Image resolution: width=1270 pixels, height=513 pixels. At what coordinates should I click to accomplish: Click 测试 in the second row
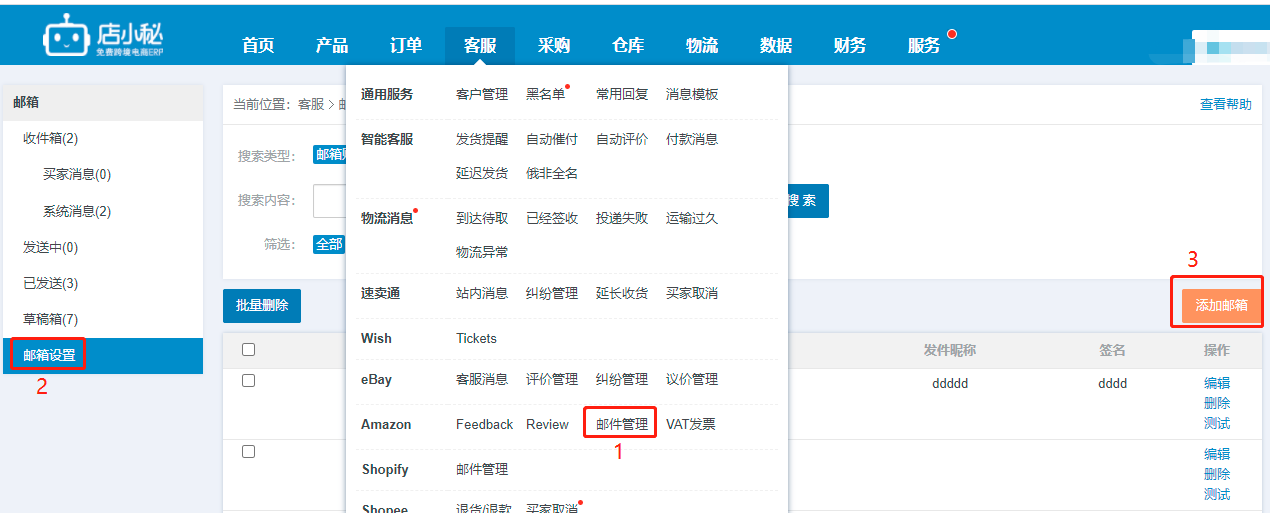(1217, 494)
